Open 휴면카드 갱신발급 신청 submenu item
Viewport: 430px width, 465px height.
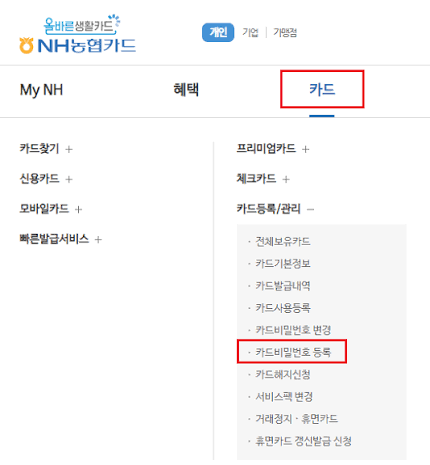click(303, 441)
